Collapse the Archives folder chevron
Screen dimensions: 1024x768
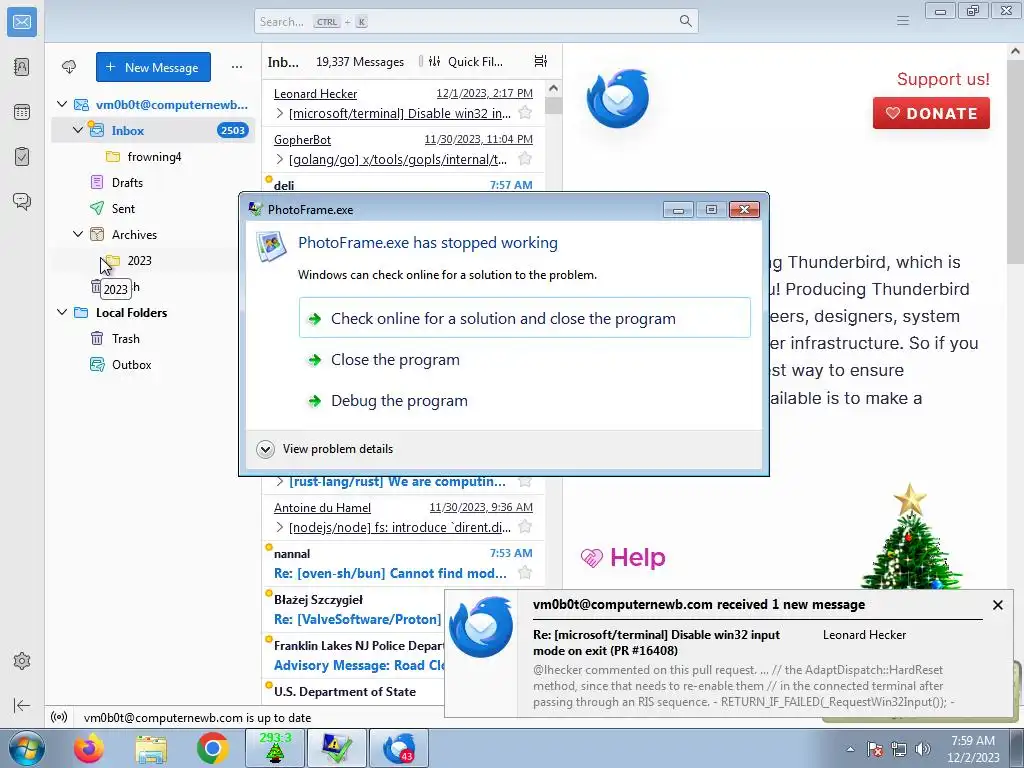pyautogui.click(x=78, y=234)
